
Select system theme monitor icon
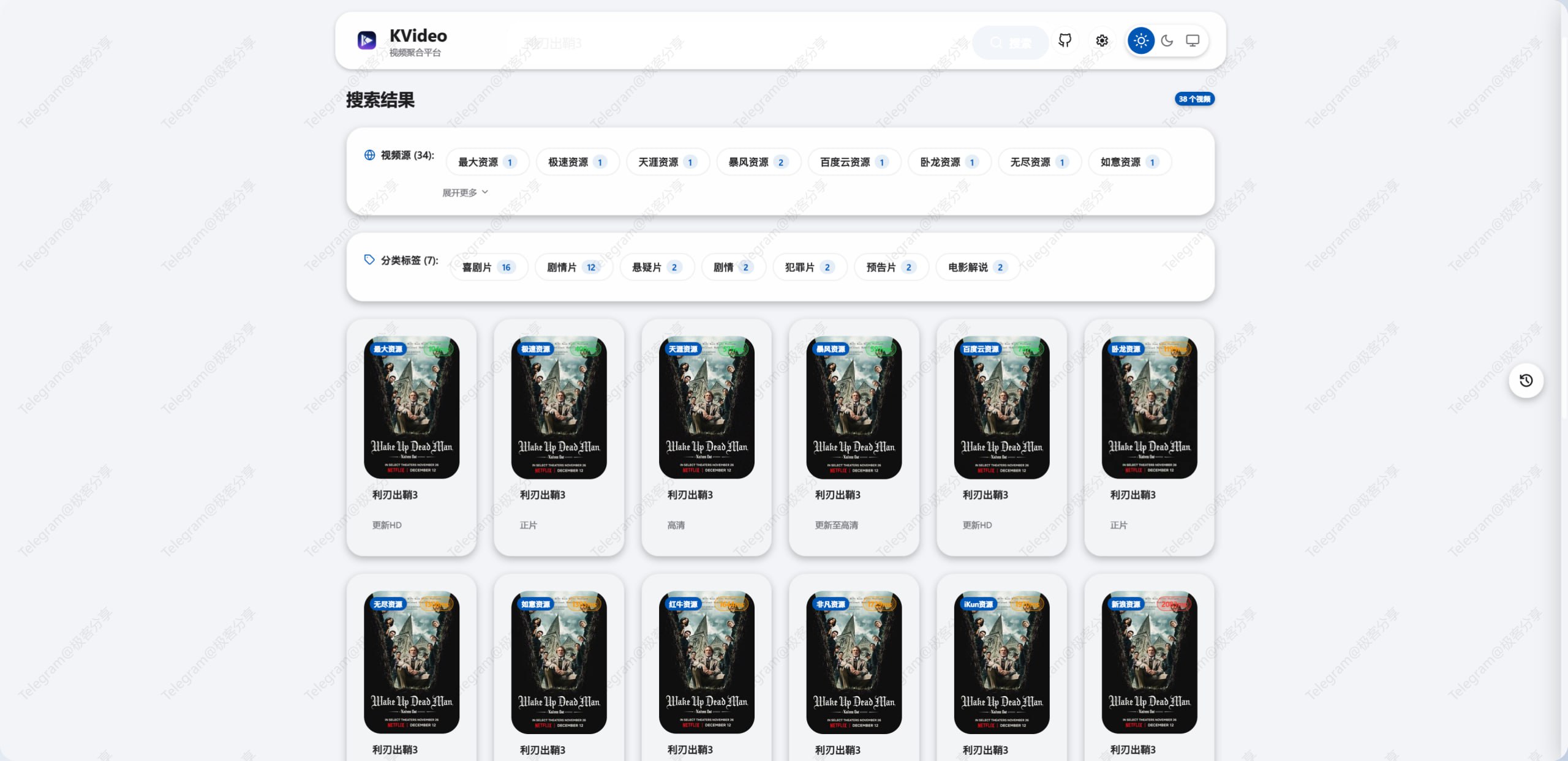1192,40
